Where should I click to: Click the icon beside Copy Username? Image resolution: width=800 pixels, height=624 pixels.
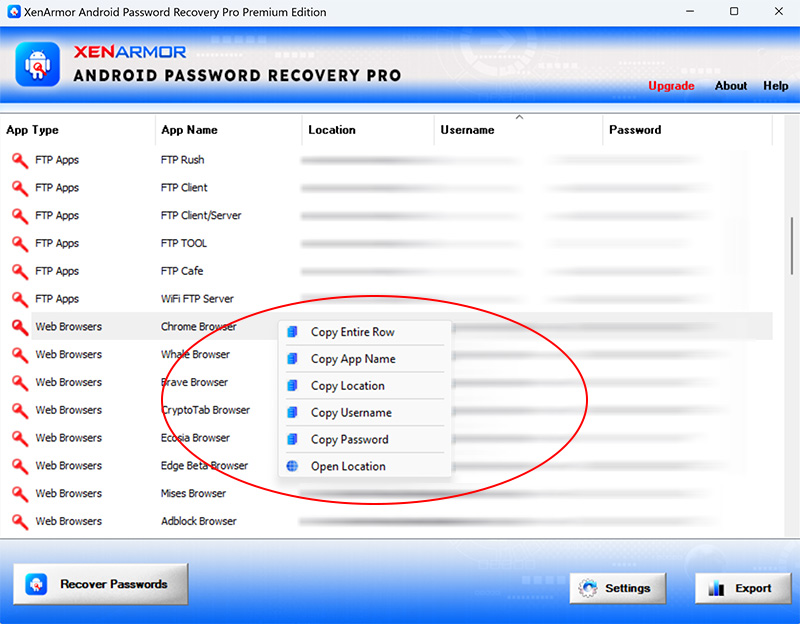(292, 412)
